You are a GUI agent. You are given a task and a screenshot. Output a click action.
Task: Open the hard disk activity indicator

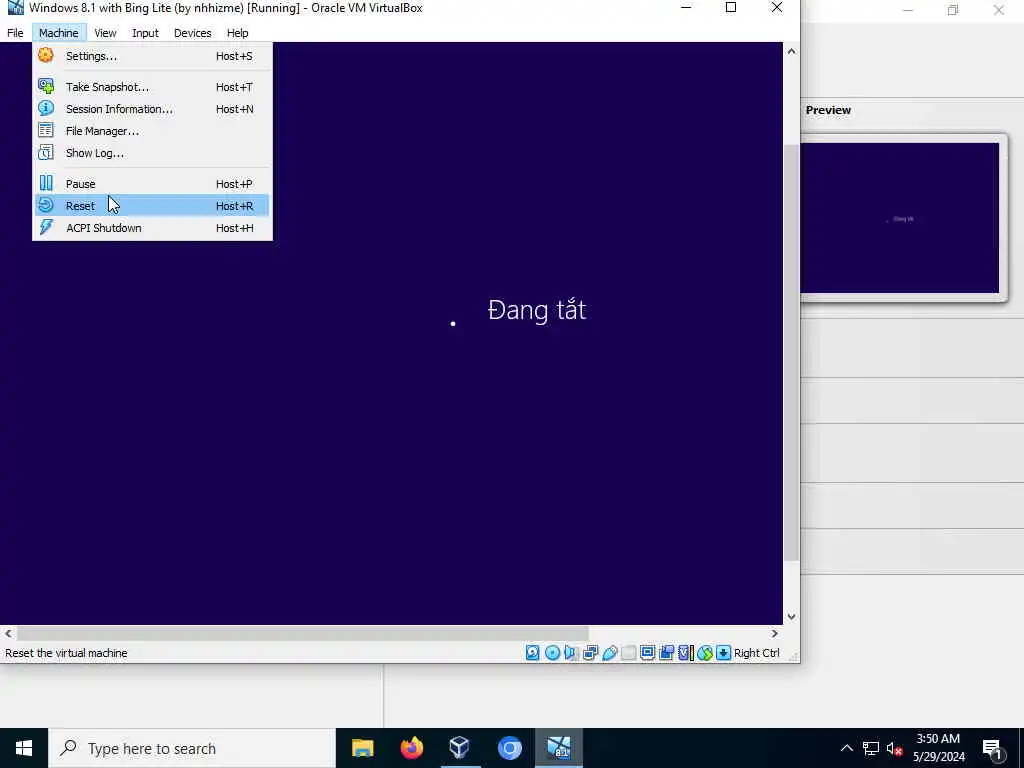[x=532, y=652]
